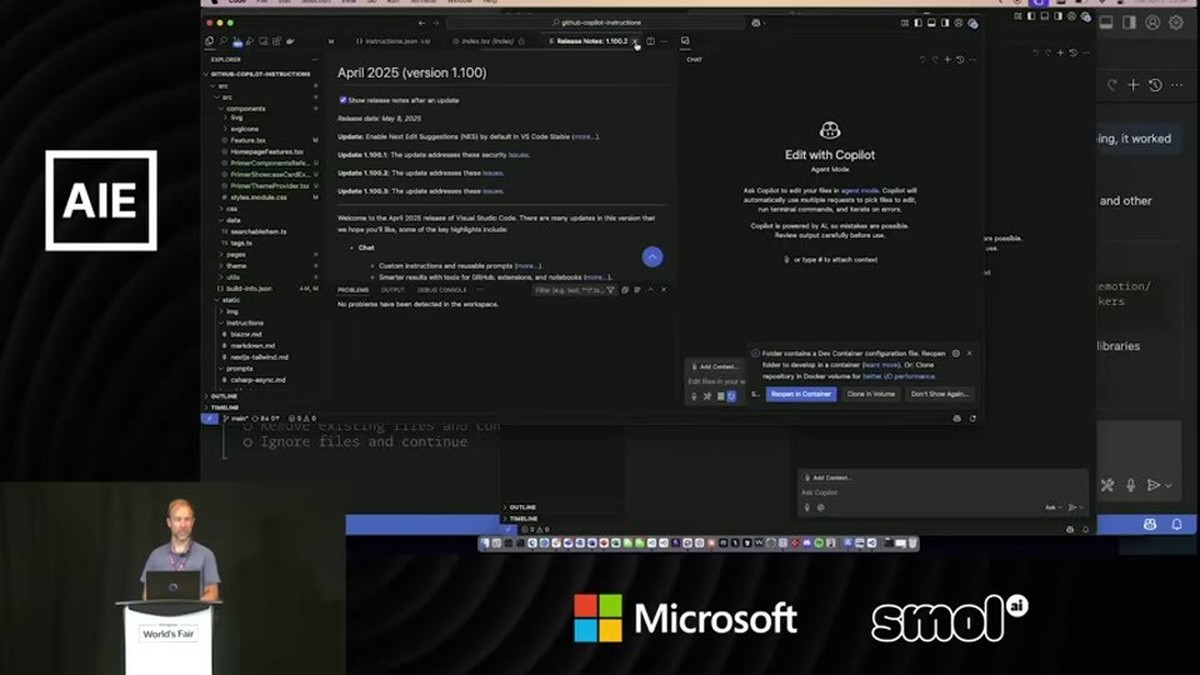Click the Clone in Volume button
Image resolution: width=1200 pixels, height=675 pixels.
[x=871, y=394]
